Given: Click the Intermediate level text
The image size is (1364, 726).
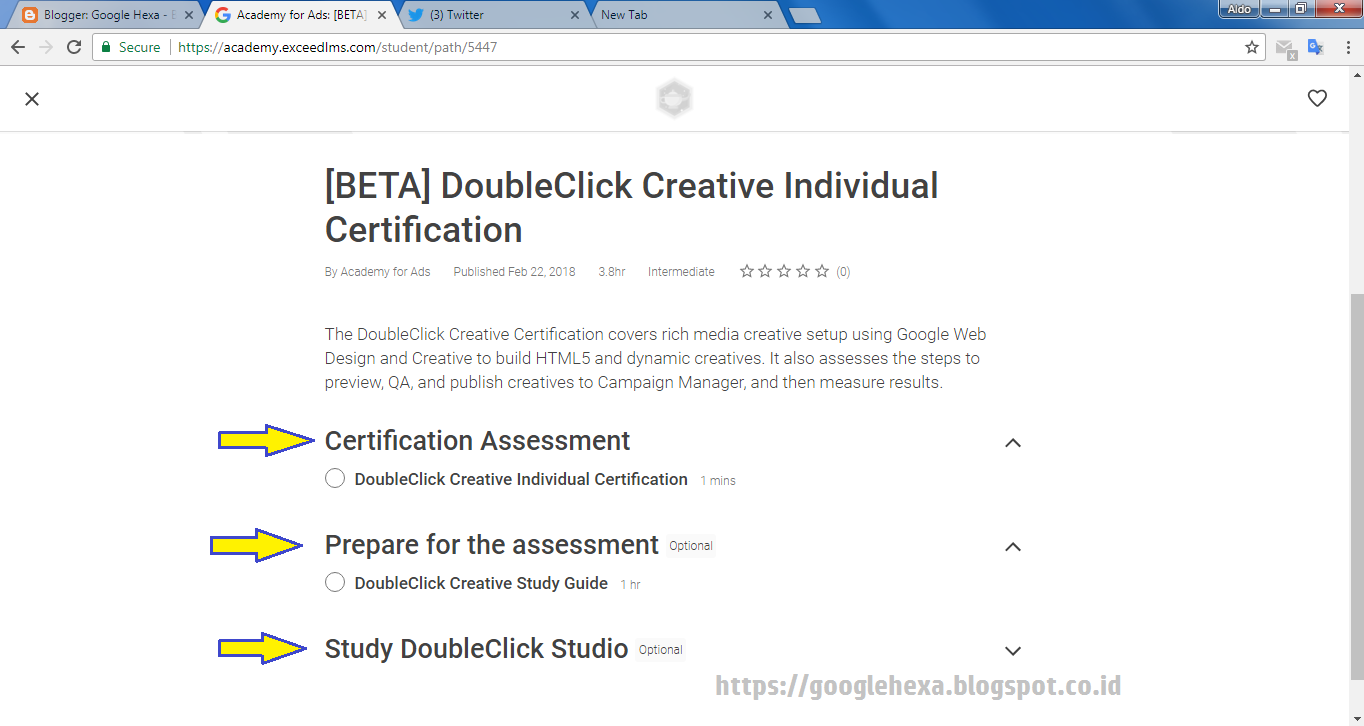Looking at the screenshot, I should (681, 272).
